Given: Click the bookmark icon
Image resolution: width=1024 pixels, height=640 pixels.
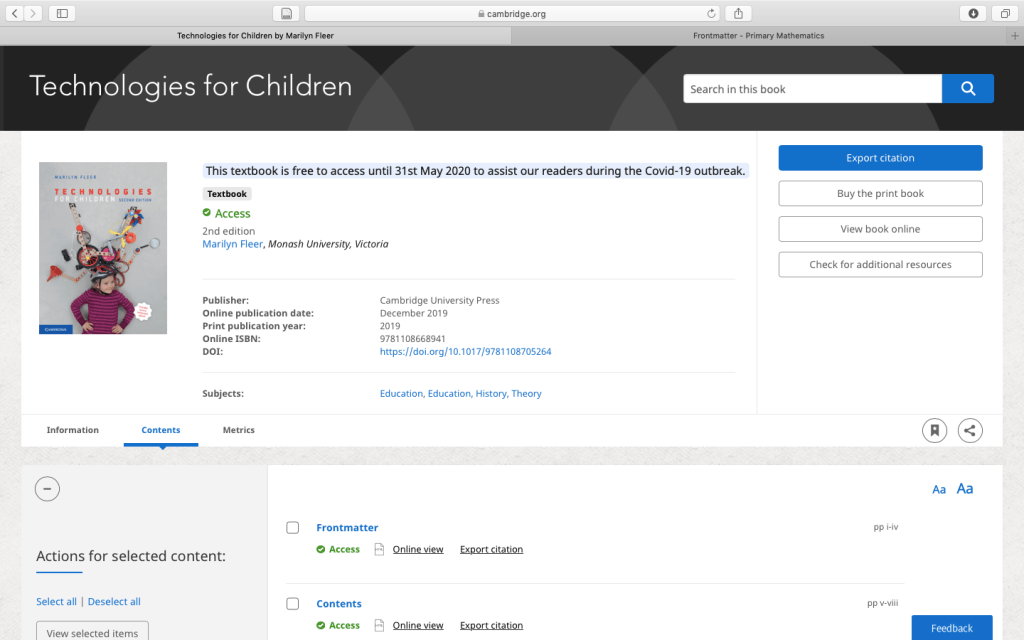Looking at the screenshot, I should 934,430.
